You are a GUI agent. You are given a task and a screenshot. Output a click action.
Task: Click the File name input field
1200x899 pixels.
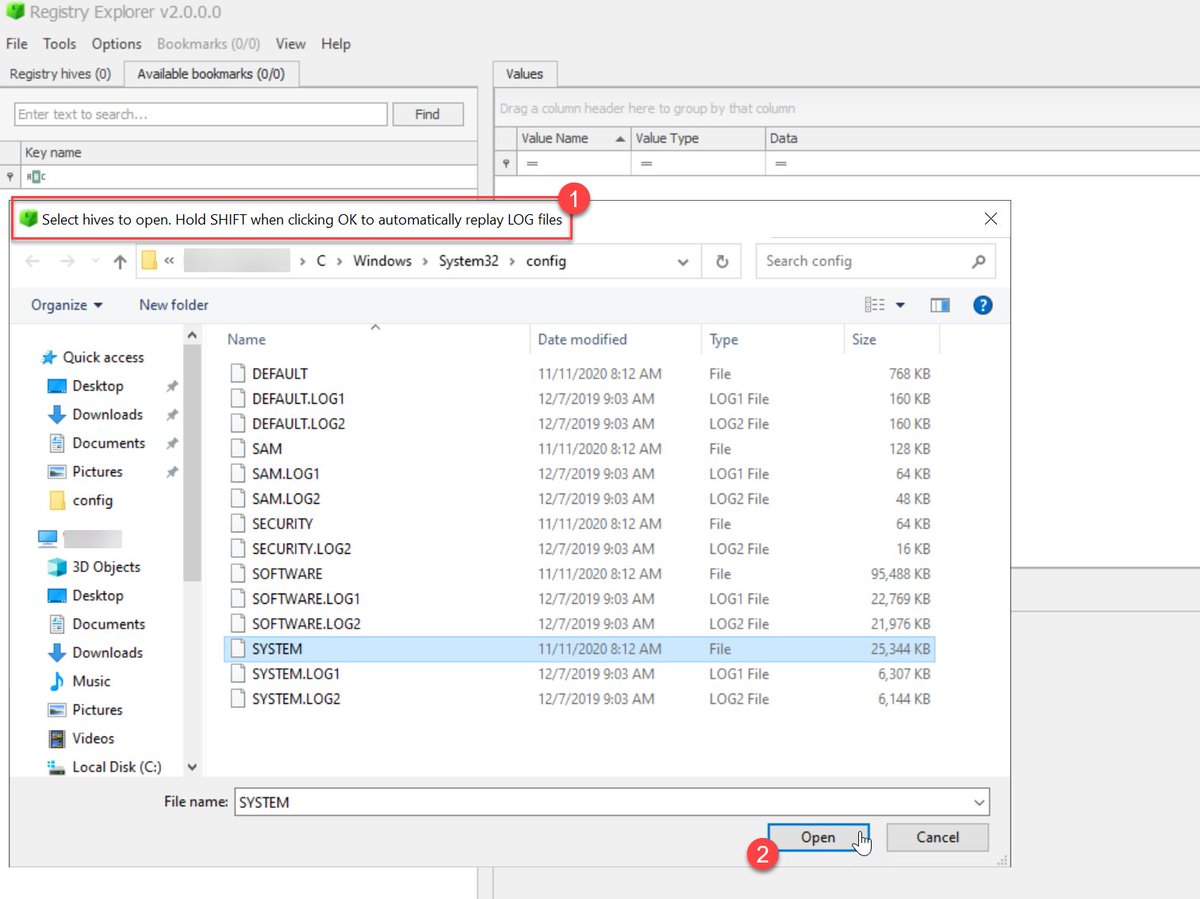point(602,802)
